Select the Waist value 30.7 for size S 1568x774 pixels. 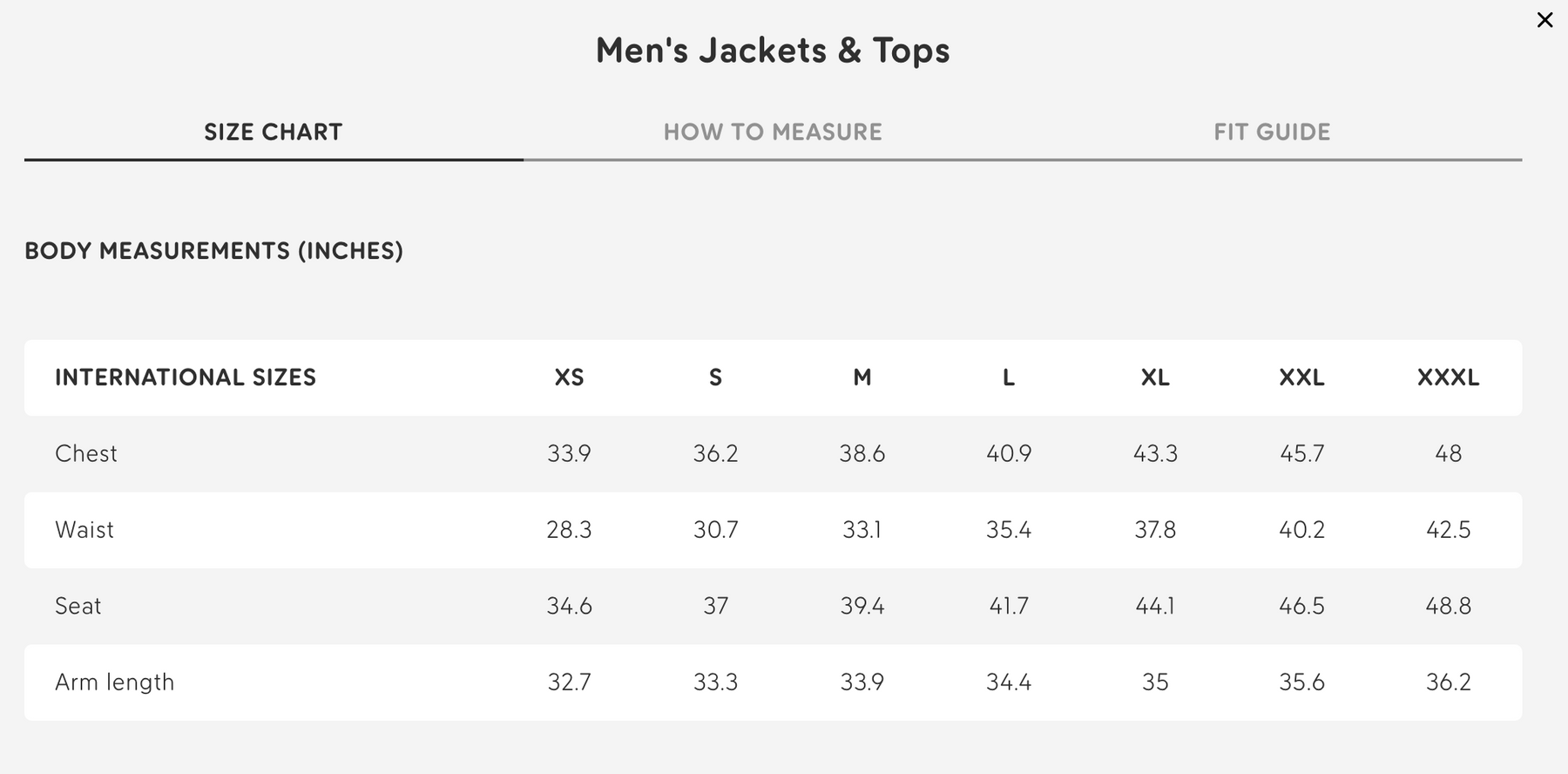[715, 530]
